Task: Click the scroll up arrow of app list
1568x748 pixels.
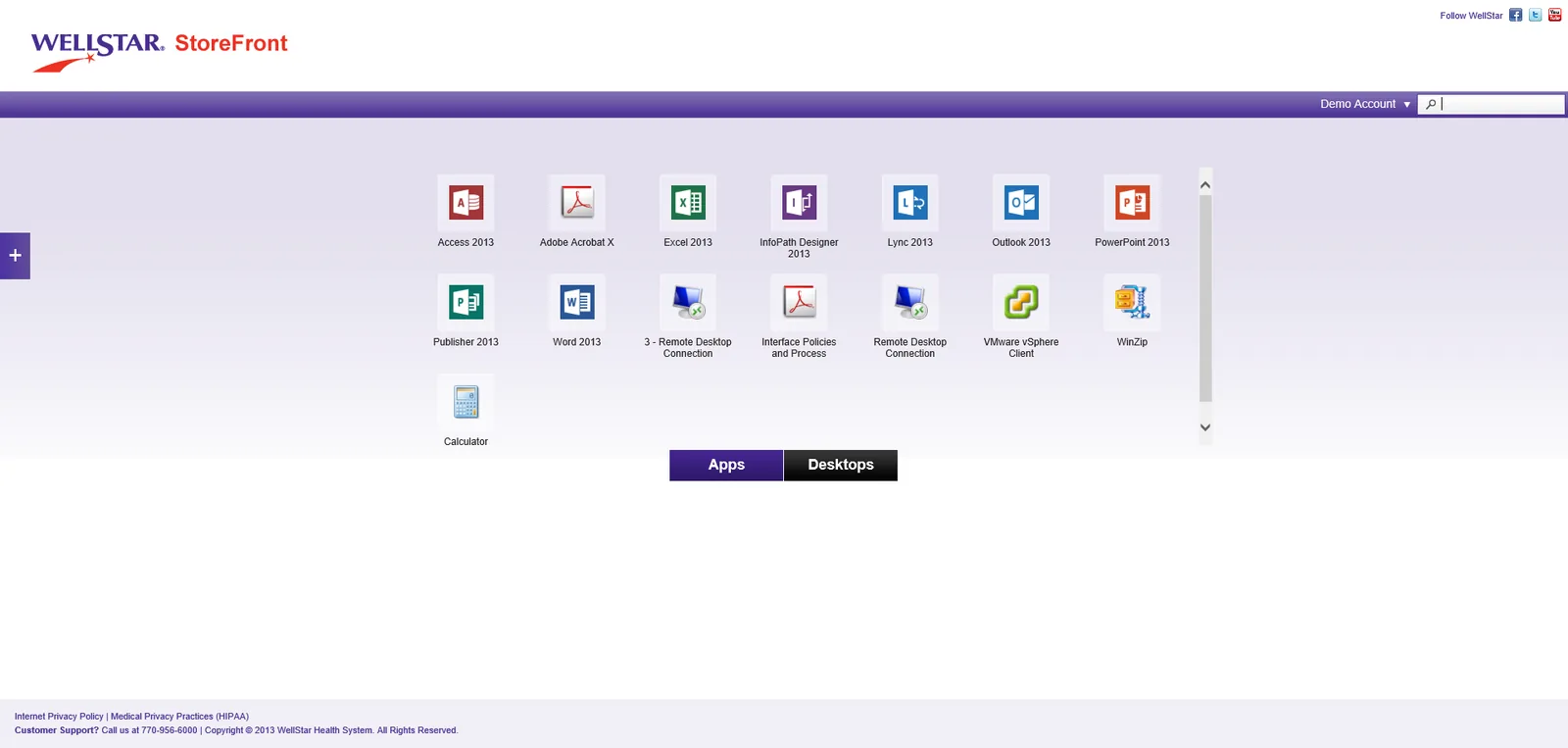Action: tap(1205, 184)
